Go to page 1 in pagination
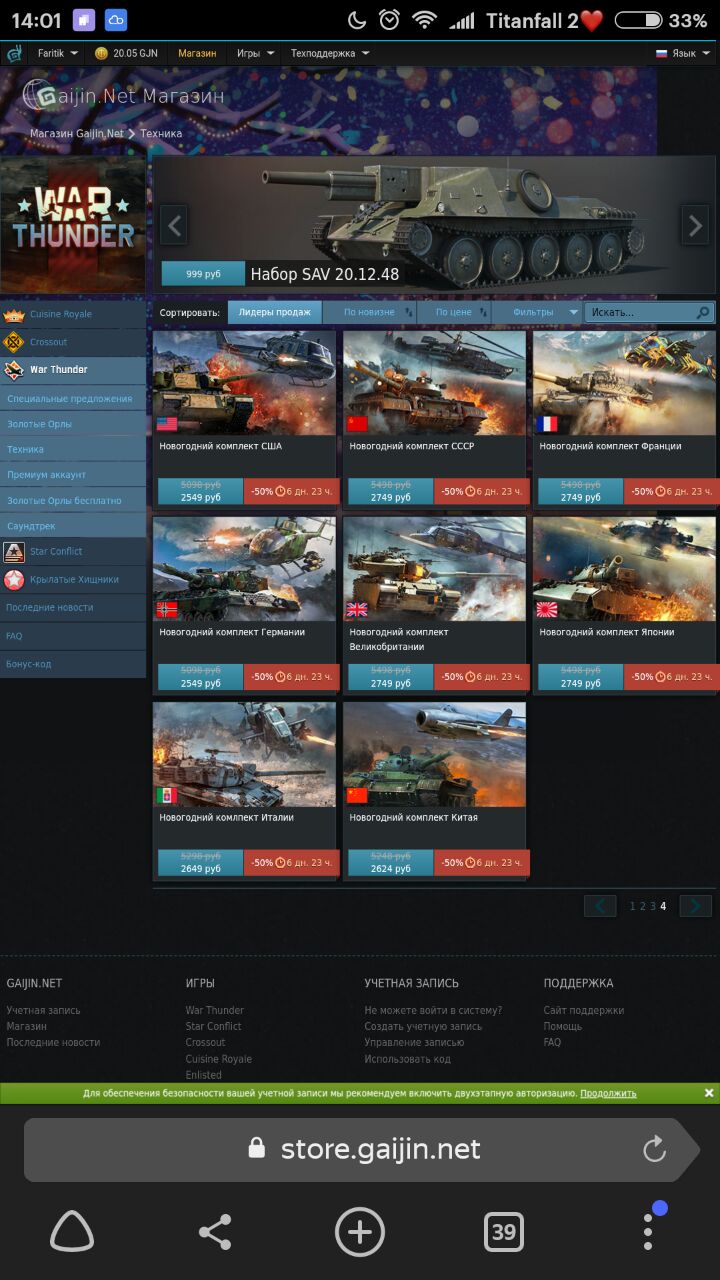This screenshot has height=1280, width=720. tap(632, 906)
